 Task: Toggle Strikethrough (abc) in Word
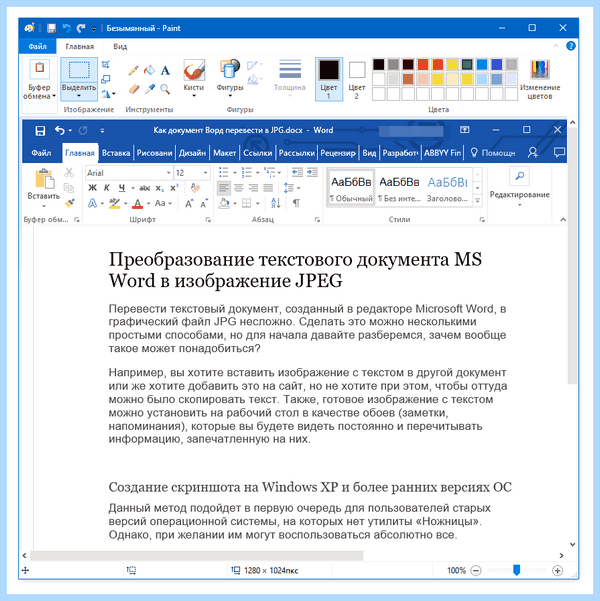click(x=145, y=188)
